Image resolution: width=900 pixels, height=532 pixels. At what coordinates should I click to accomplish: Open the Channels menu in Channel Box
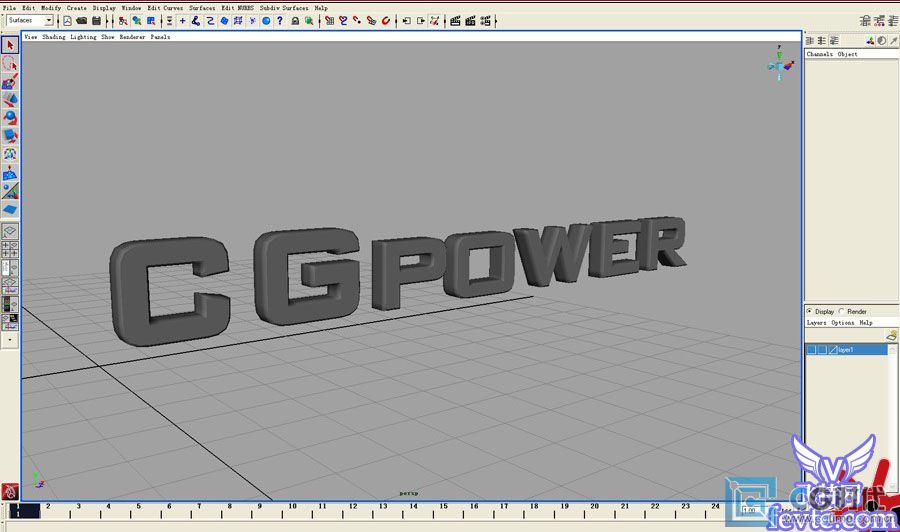[820, 54]
